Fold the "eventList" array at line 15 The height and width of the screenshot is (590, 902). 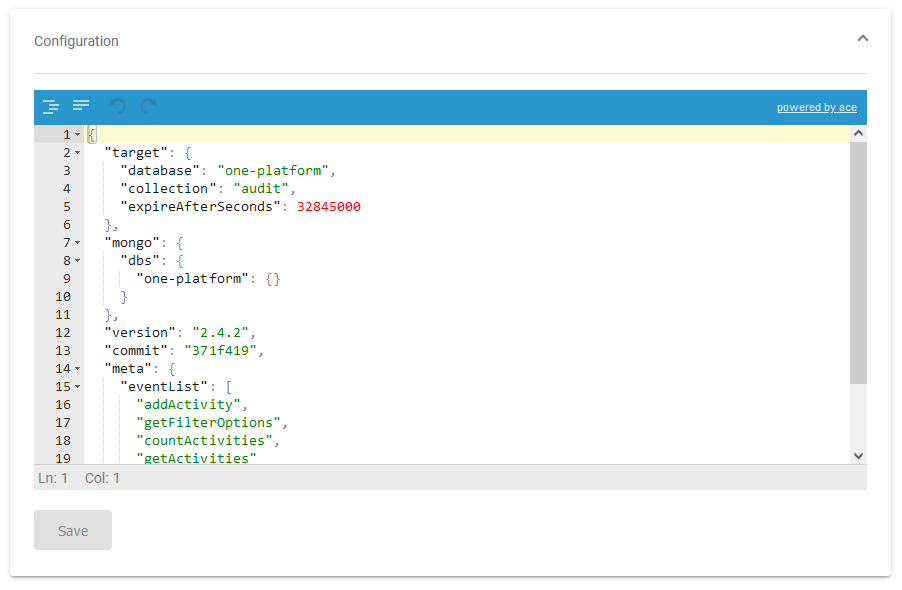tap(76, 386)
